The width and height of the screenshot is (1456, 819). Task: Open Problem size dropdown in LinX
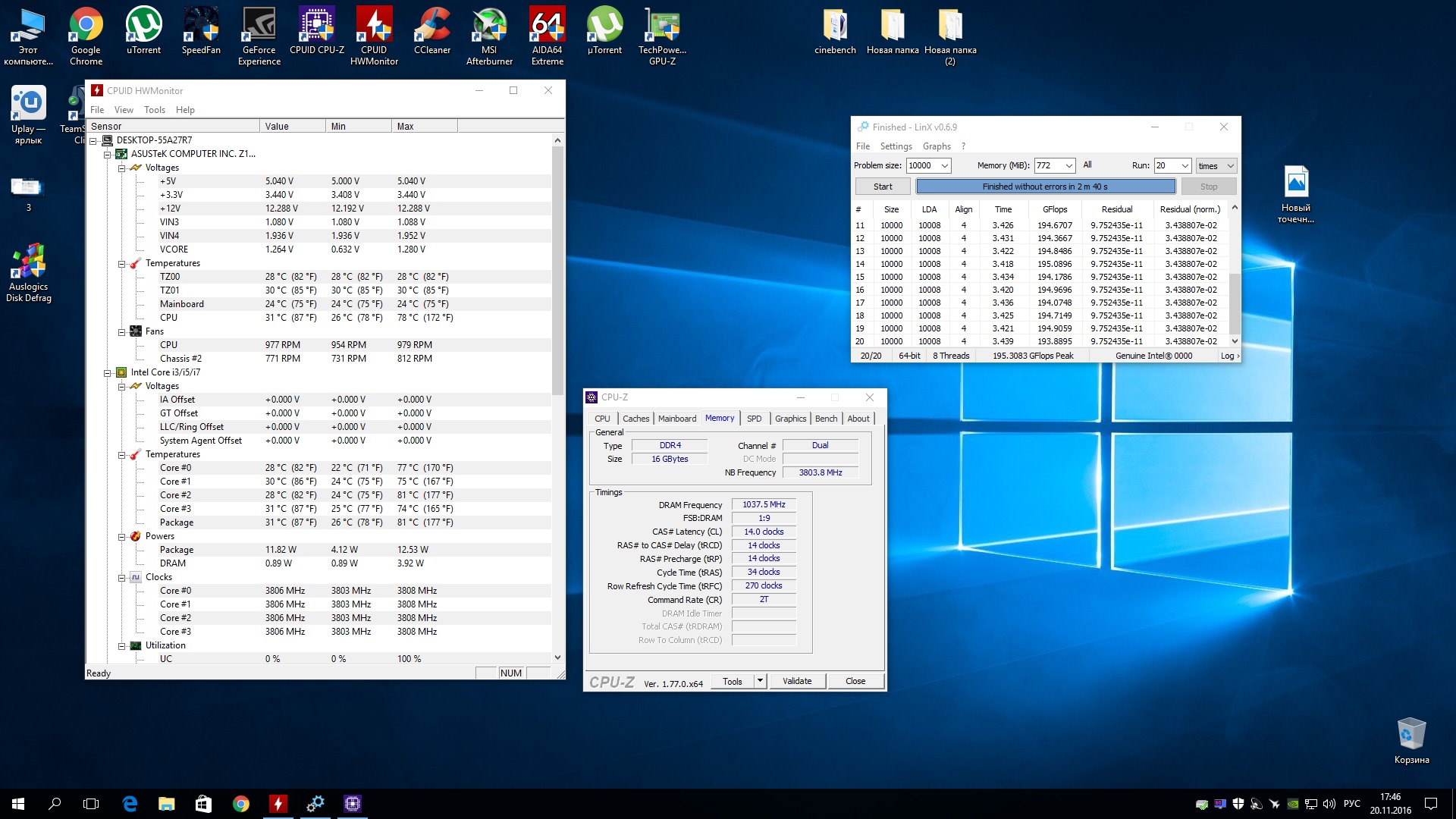click(x=945, y=165)
